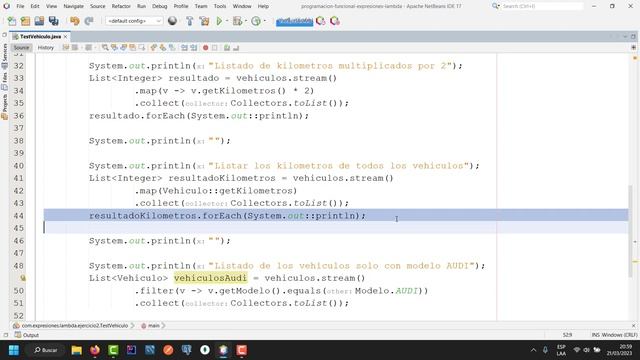Click the Last Edit icon in editor toolbar
640x360 pixels.
[x=65, y=48]
